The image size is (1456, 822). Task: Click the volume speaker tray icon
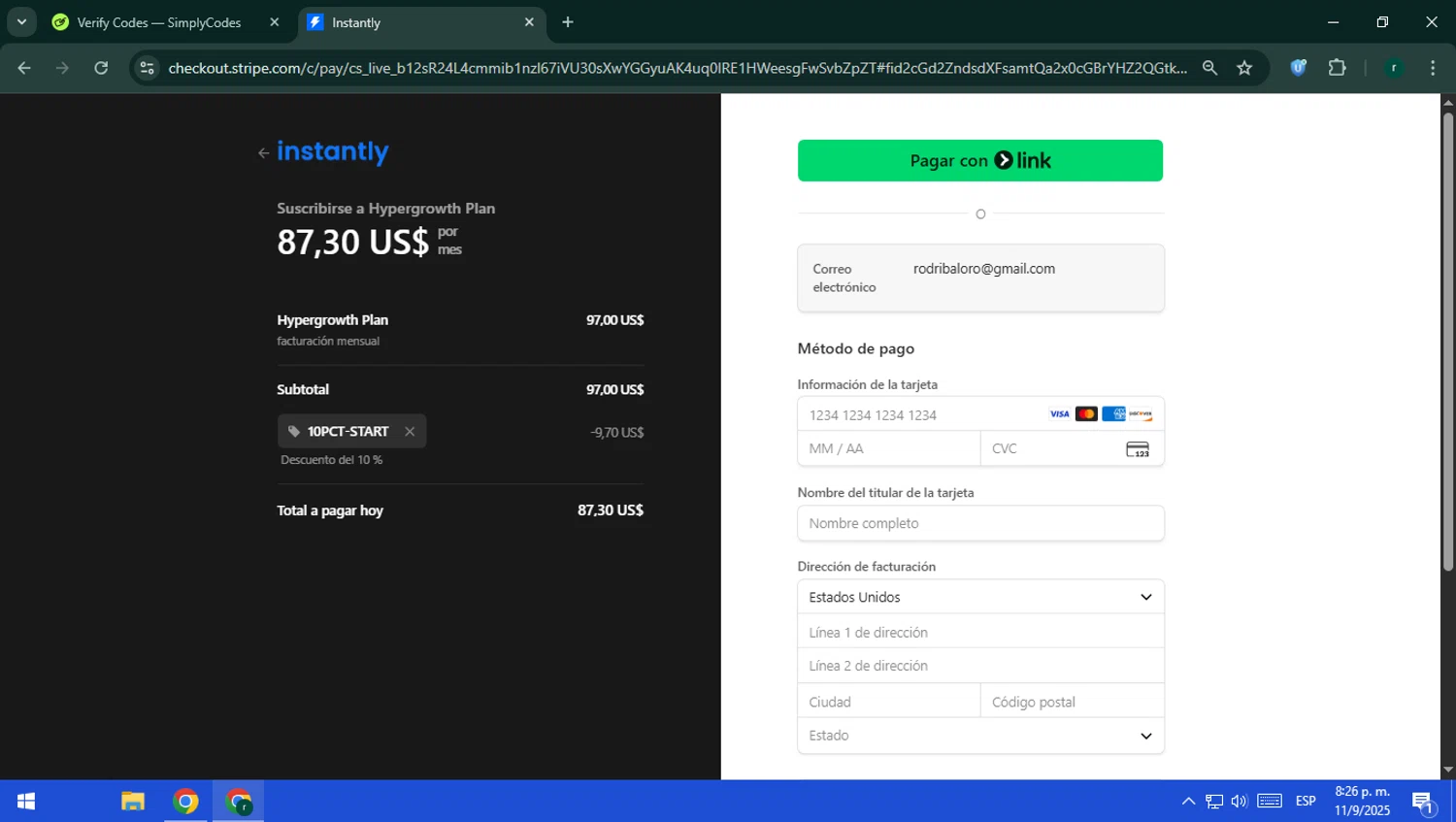1240,802
